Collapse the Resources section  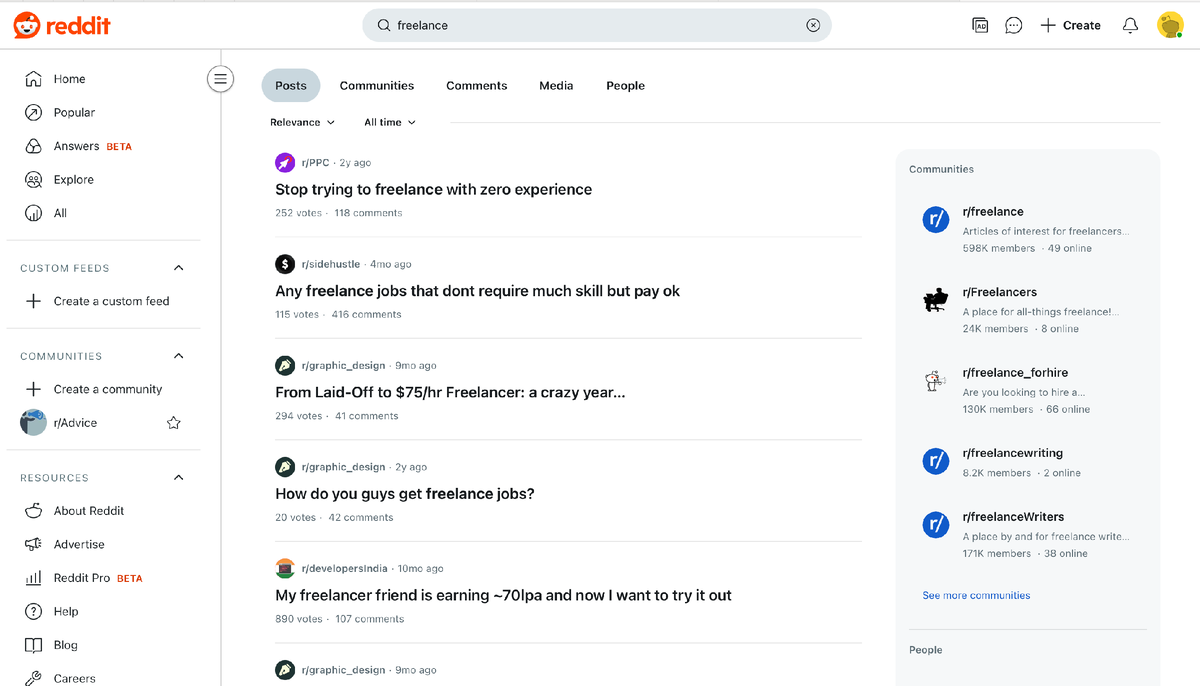179,478
